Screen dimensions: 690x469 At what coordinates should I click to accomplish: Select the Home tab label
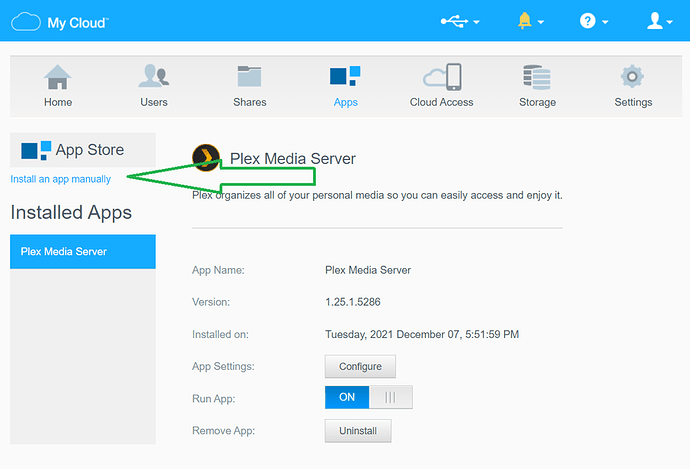pos(58,102)
